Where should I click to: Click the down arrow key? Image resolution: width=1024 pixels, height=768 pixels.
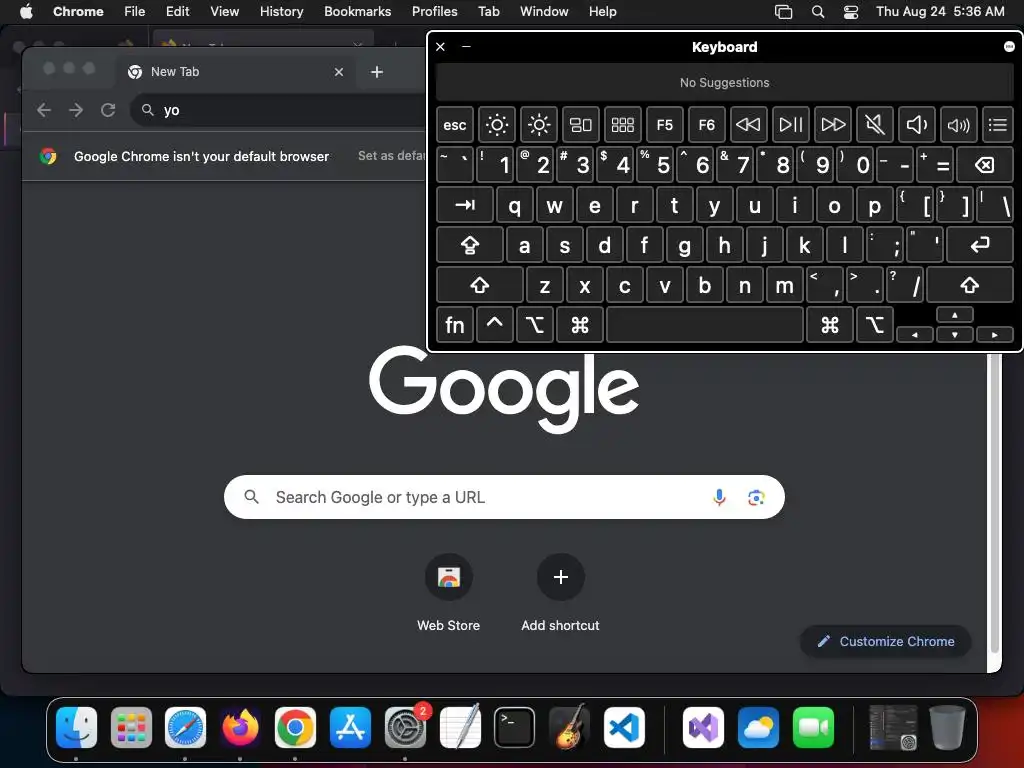click(955, 334)
